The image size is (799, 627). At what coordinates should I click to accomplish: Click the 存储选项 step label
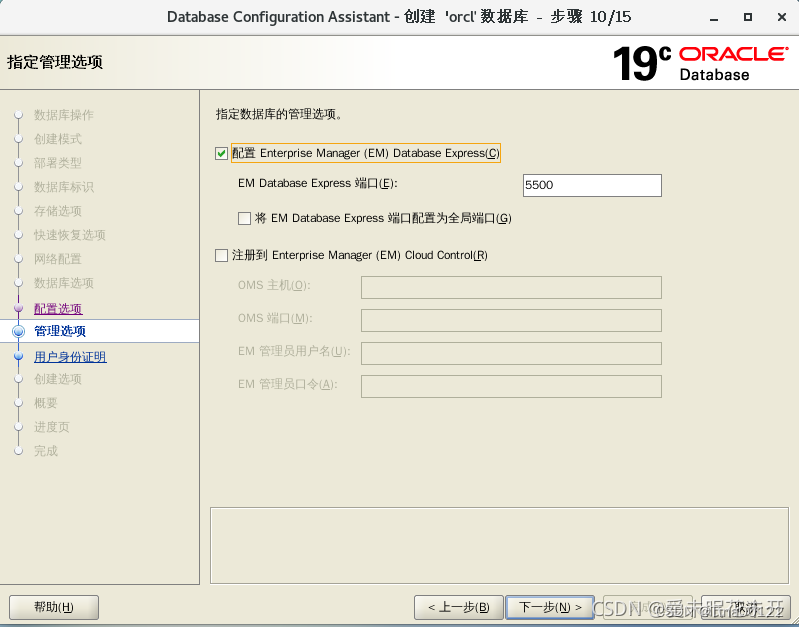click(x=58, y=211)
